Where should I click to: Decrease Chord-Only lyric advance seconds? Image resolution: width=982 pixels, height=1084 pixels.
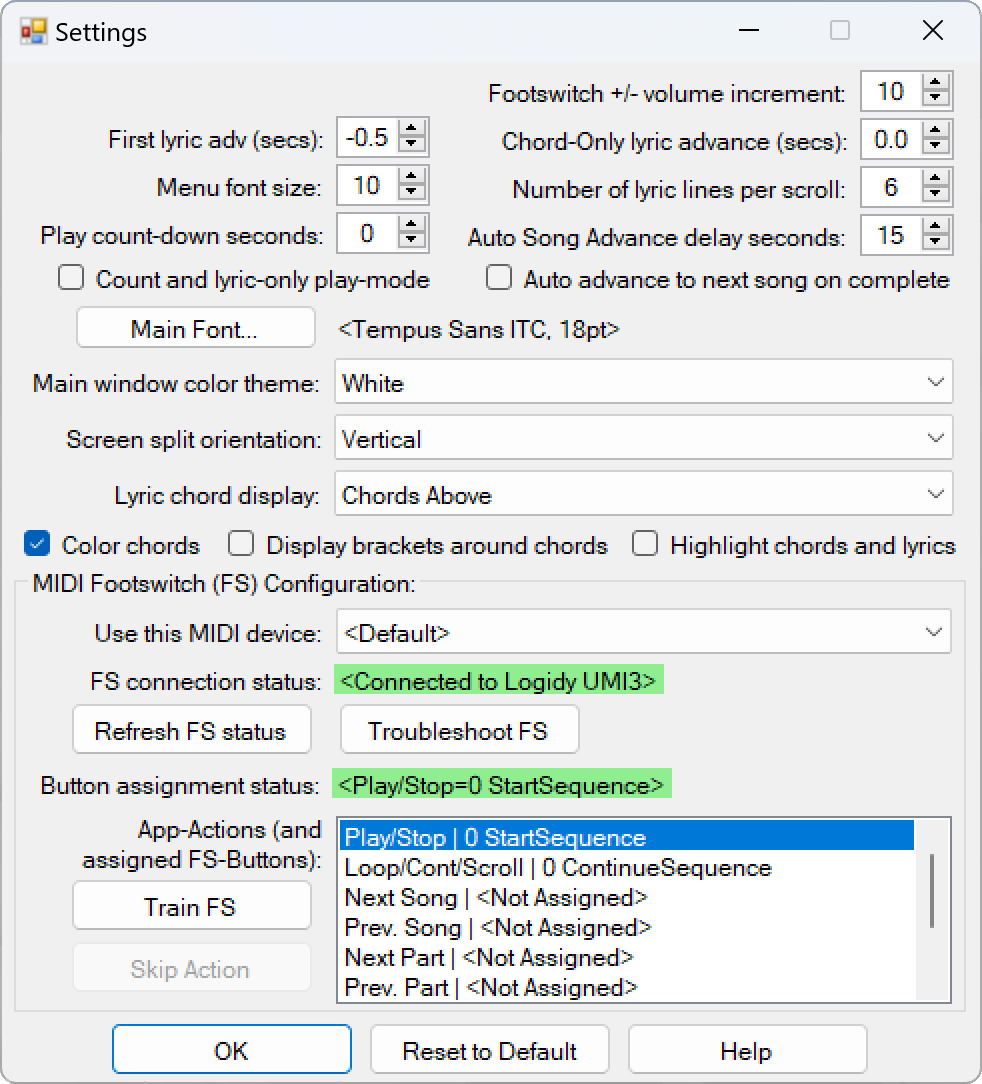coord(935,147)
